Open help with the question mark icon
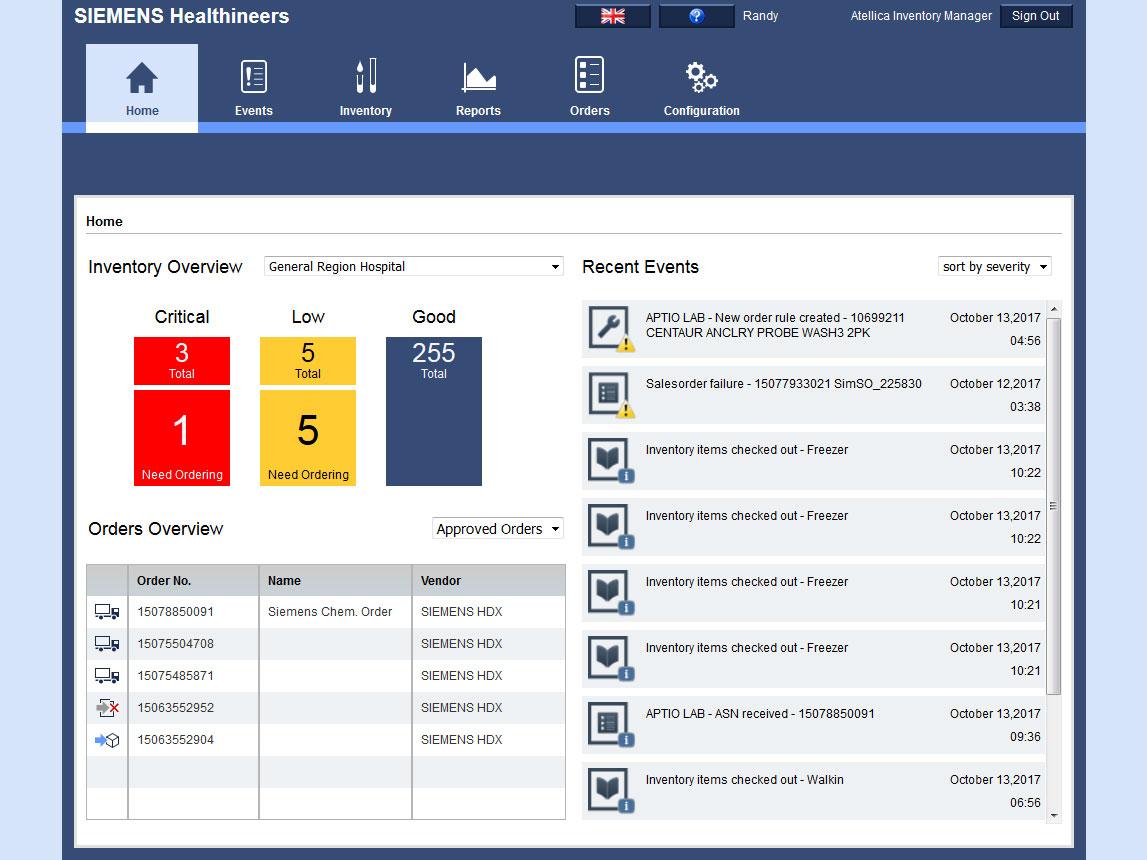1147x860 pixels. point(697,16)
